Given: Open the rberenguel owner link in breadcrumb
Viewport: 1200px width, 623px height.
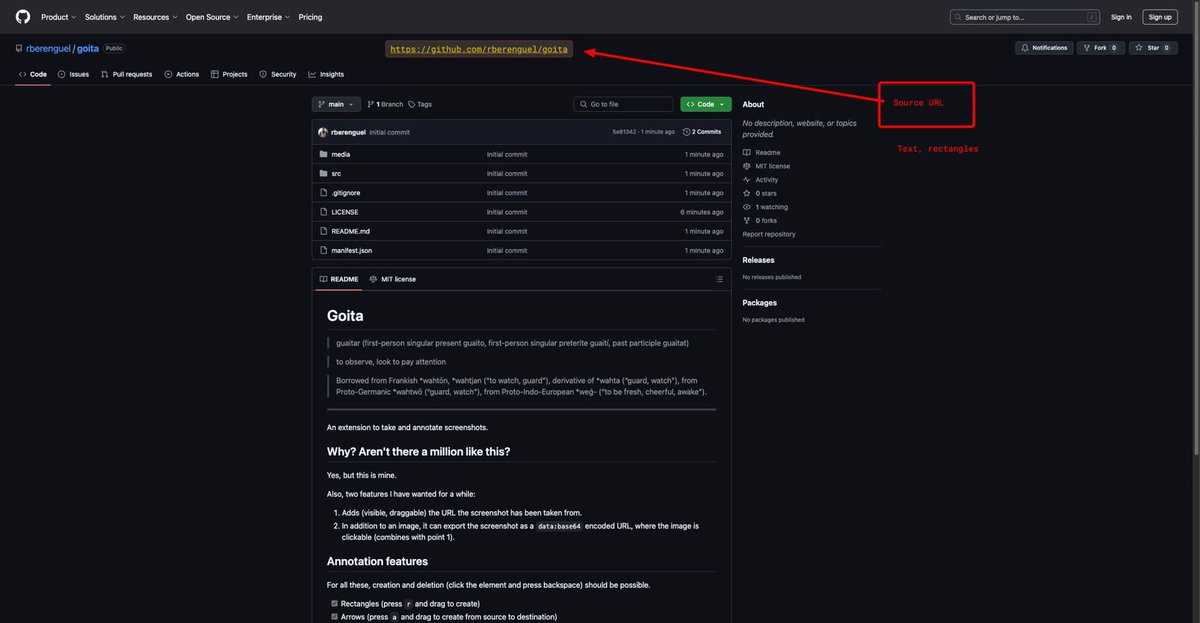Looking at the screenshot, I should pyautogui.click(x=48, y=48).
